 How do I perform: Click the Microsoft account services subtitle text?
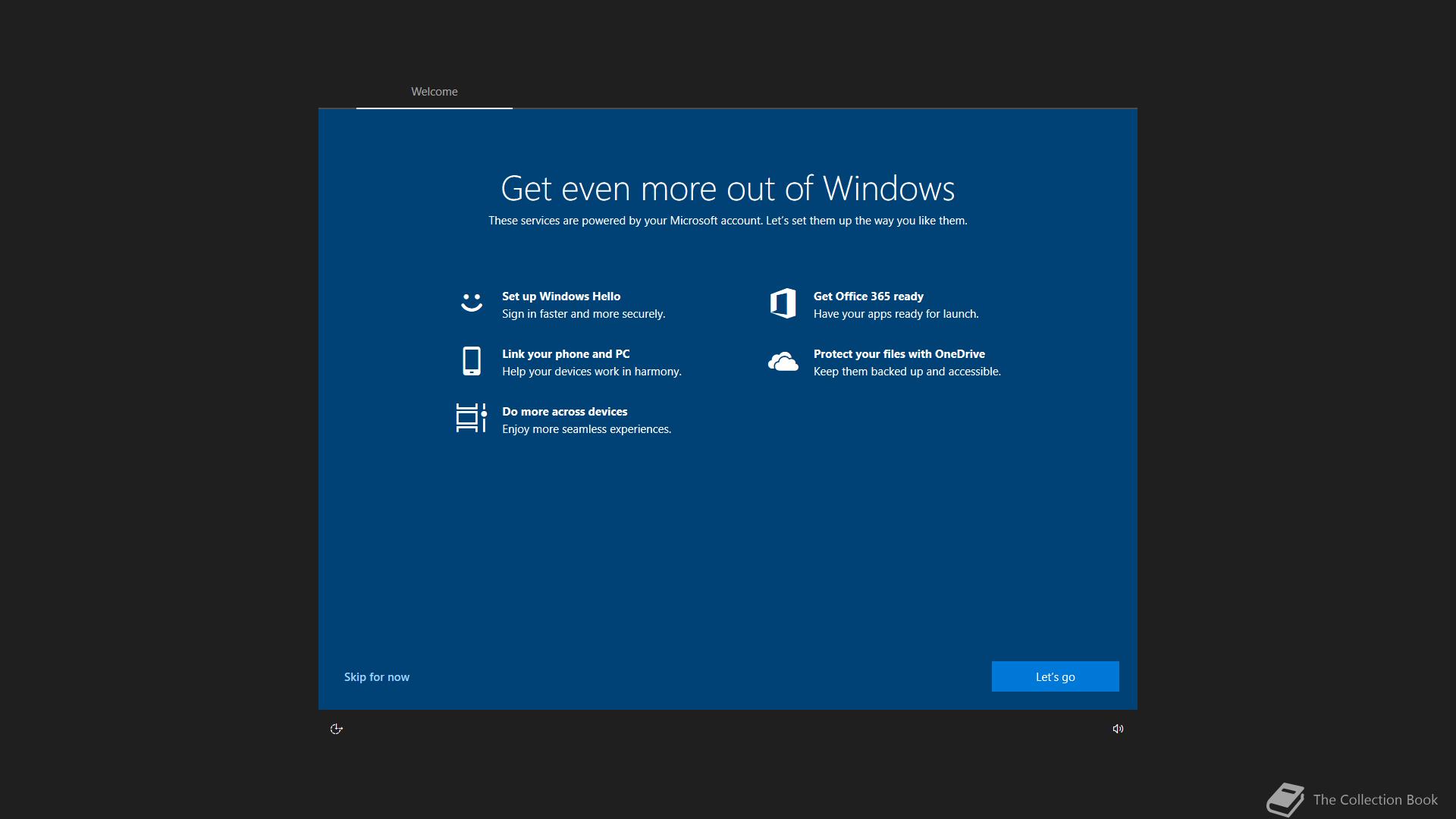coord(727,221)
